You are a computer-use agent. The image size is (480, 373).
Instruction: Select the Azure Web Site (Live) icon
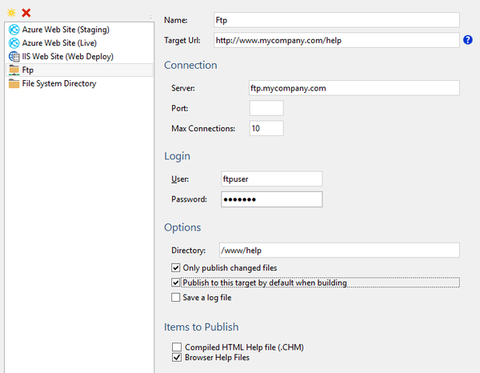pyautogui.click(x=14, y=43)
